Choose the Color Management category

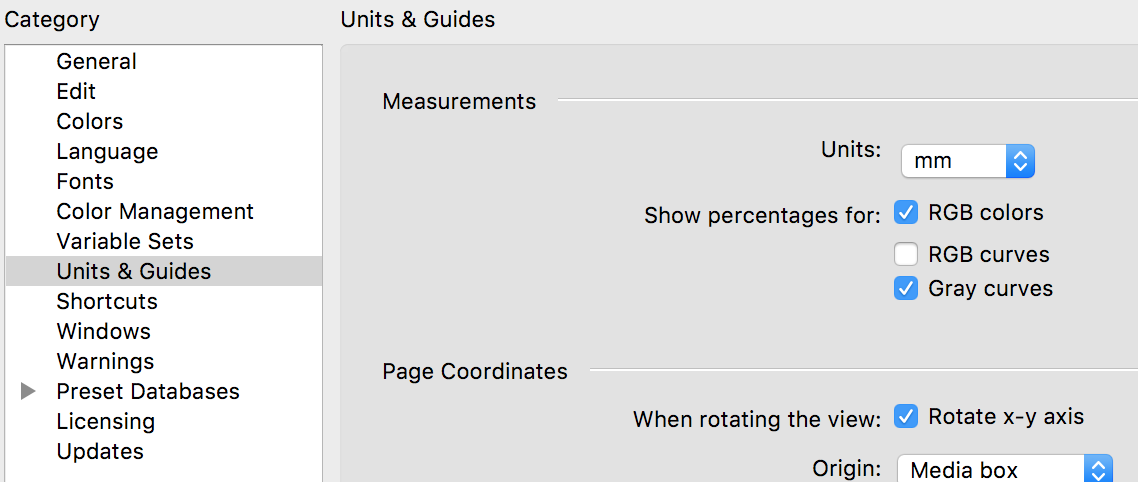click(155, 211)
